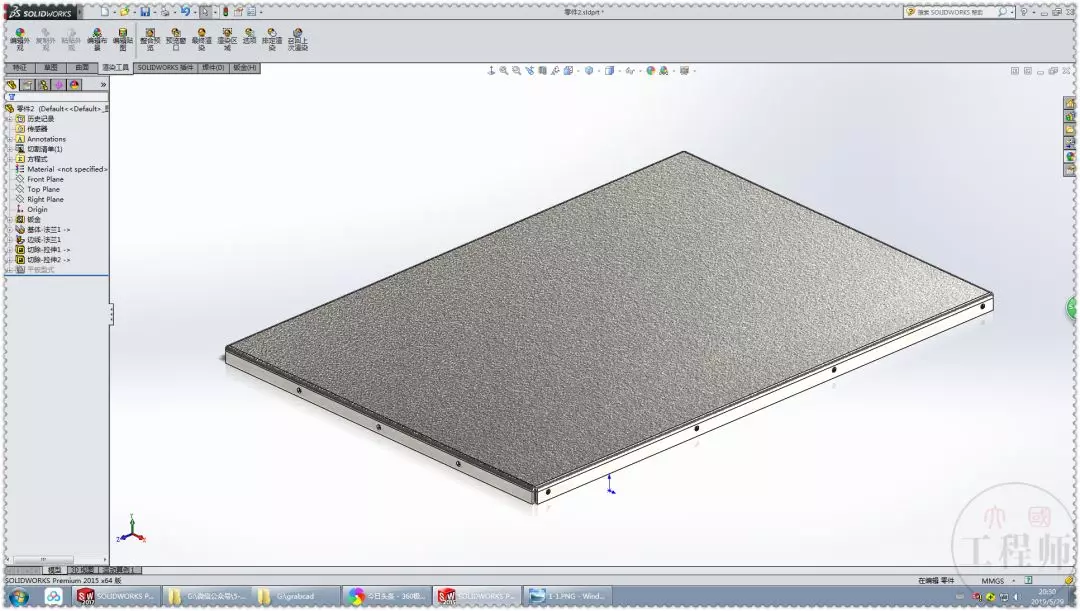Image resolution: width=1080 pixels, height=611 pixels.
Task: Open the SOLIDWORKS 插件 tab
Action: click(x=165, y=68)
